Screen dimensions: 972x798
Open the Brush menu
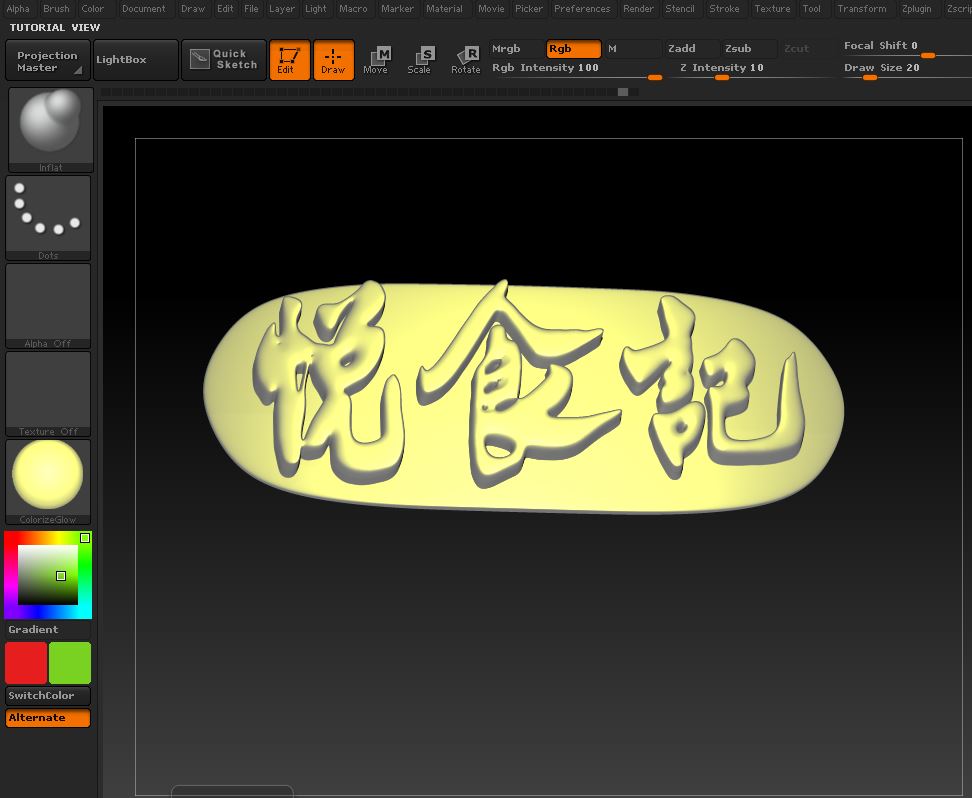pos(56,9)
